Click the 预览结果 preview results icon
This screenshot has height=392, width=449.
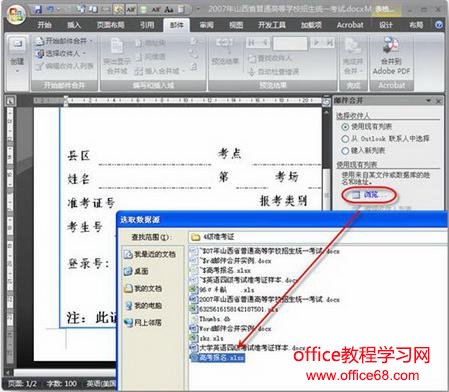[225, 45]
